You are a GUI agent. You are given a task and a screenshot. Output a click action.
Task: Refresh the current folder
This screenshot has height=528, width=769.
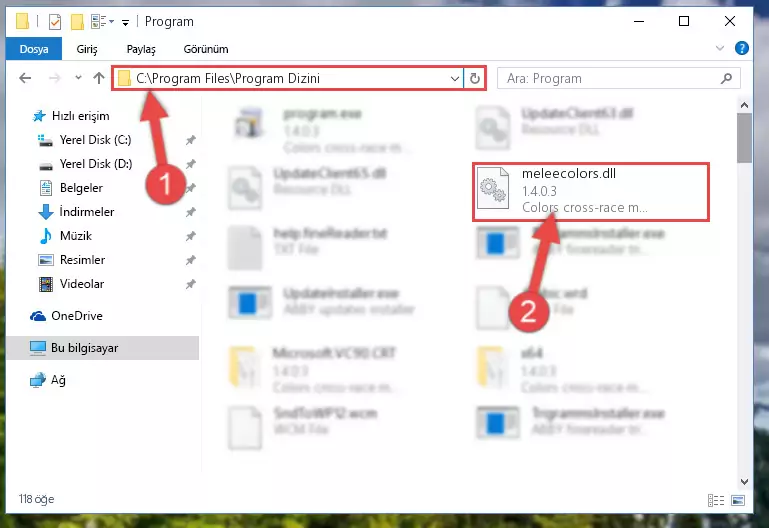click(x=474, y=78)
